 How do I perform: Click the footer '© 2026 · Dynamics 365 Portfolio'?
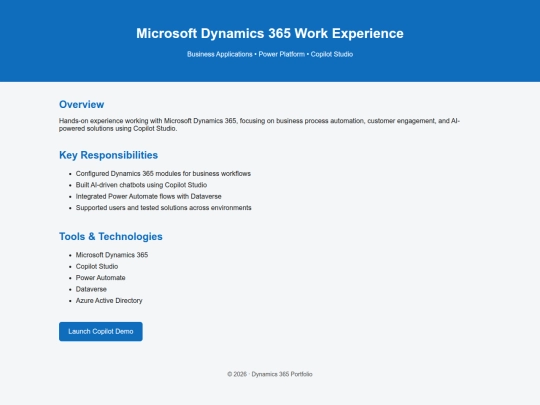click(270, 374)
